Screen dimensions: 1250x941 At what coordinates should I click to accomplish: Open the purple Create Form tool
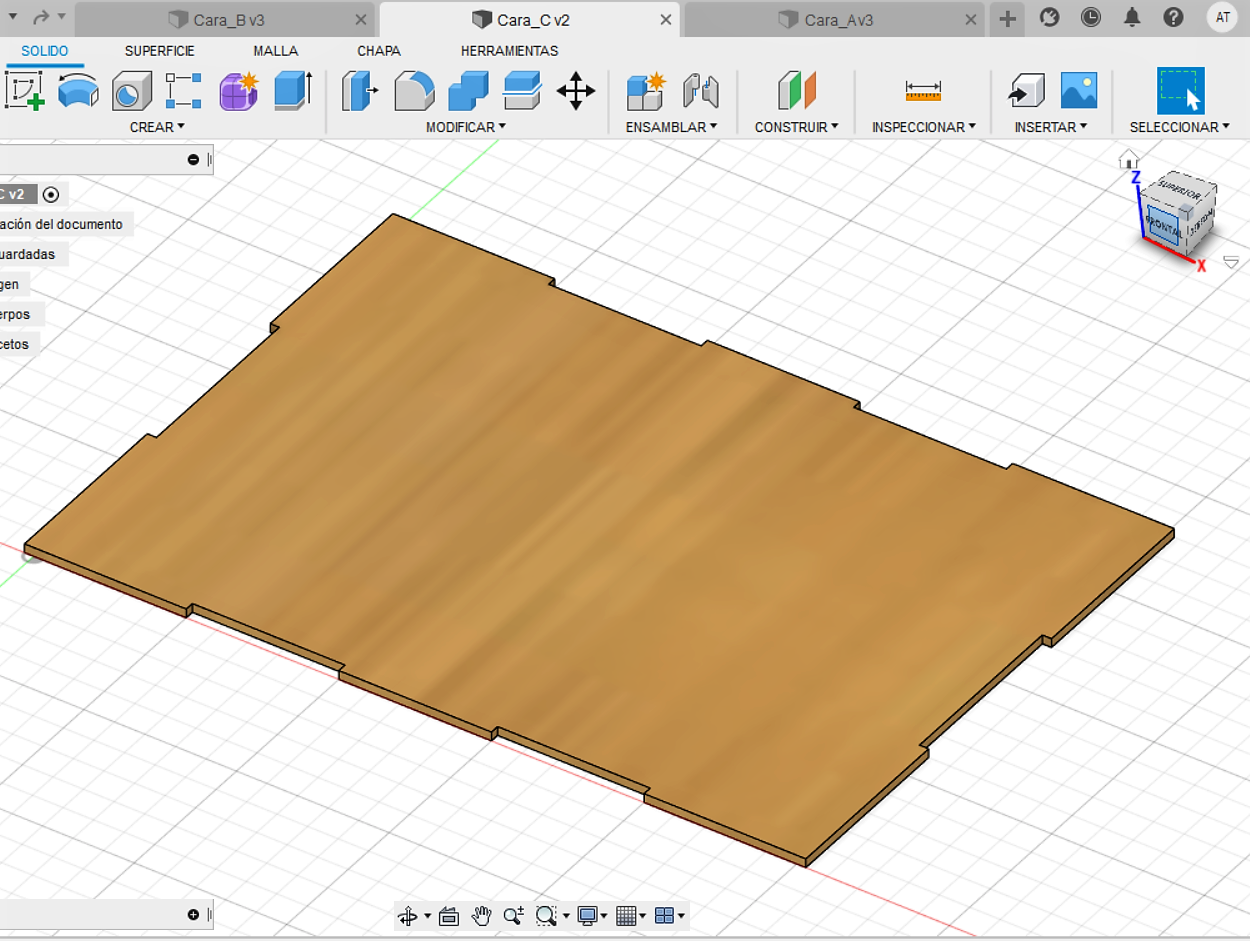239,90
